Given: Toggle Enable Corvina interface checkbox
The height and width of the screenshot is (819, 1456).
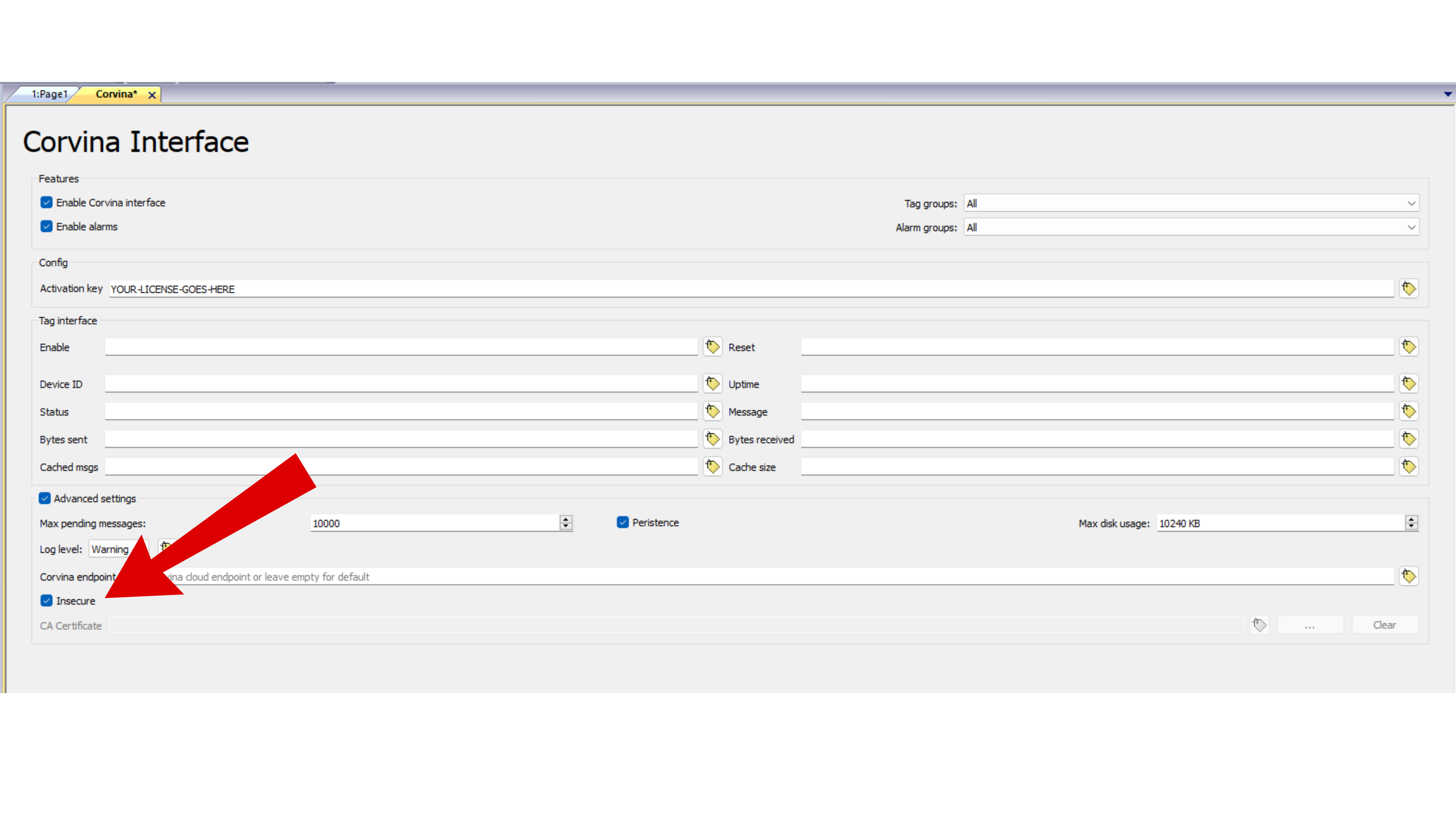Looking at the screenshot, I should coord(46,202).
